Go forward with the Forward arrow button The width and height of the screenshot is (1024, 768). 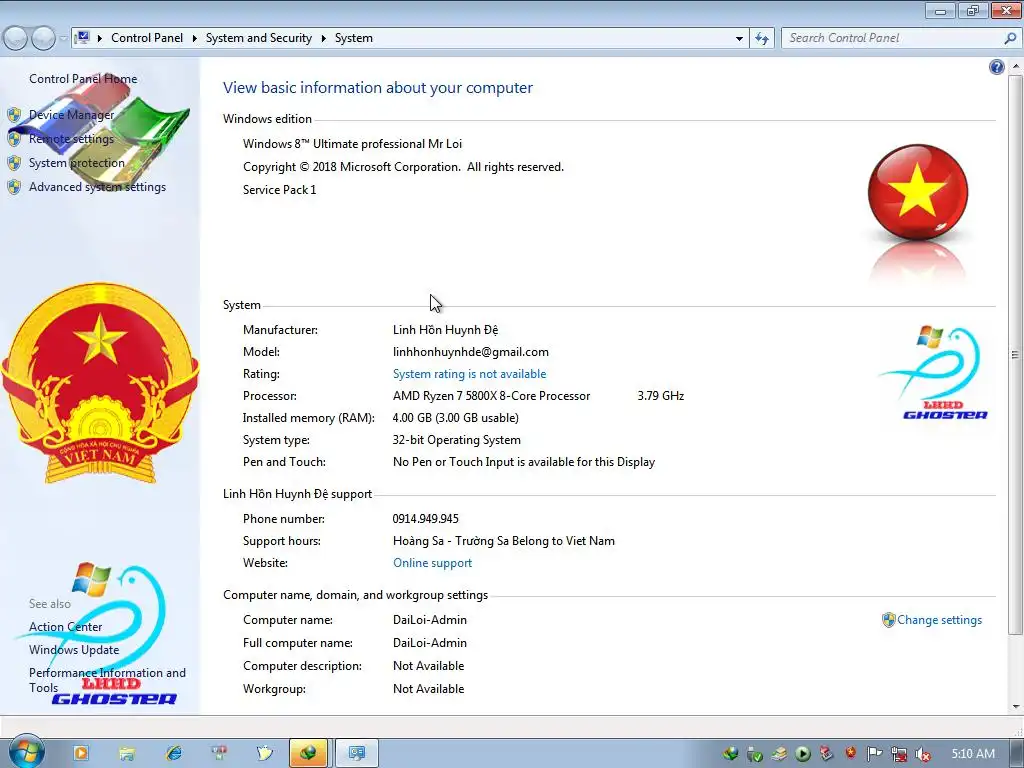(43, 38)
